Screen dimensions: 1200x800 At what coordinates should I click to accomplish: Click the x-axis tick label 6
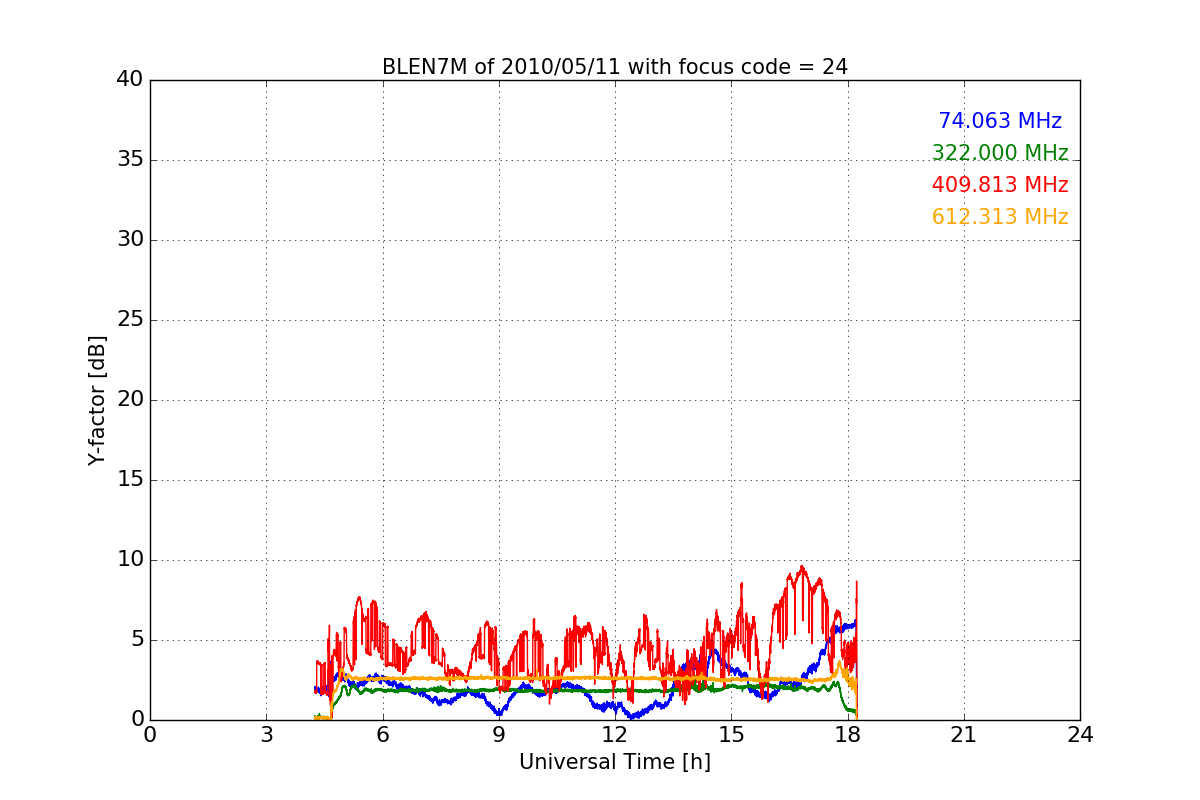pyautogui.click(x=382, y=735)
